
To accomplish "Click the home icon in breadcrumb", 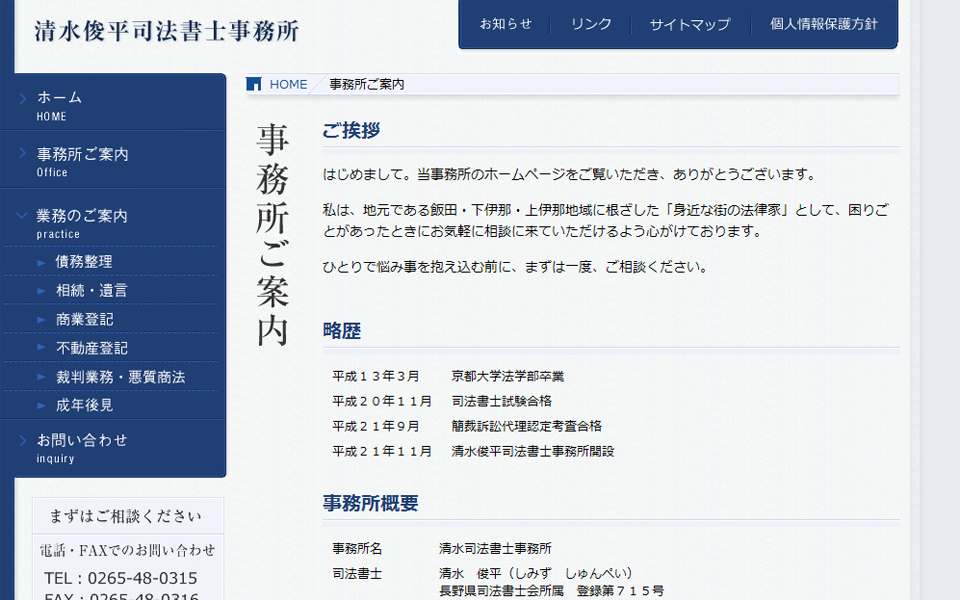I will (253, 84).
